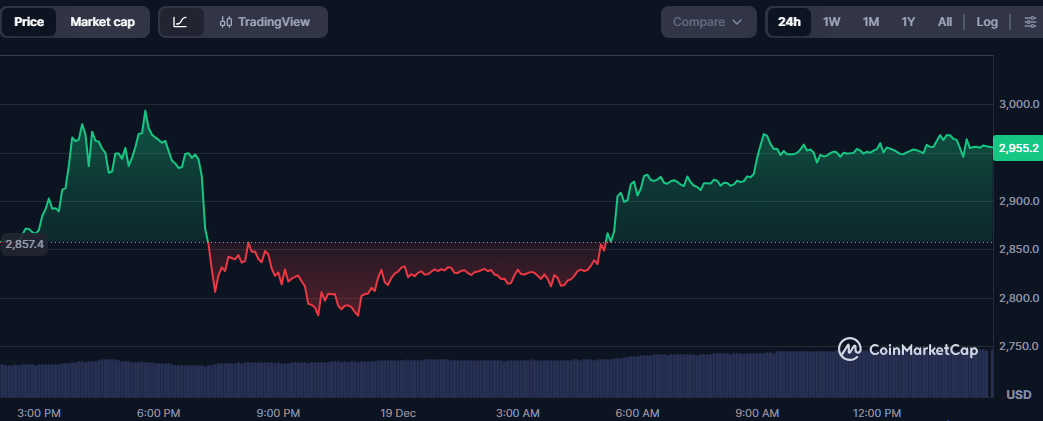
Task: Click the volume bars at chart bottom
Action: 500,378
